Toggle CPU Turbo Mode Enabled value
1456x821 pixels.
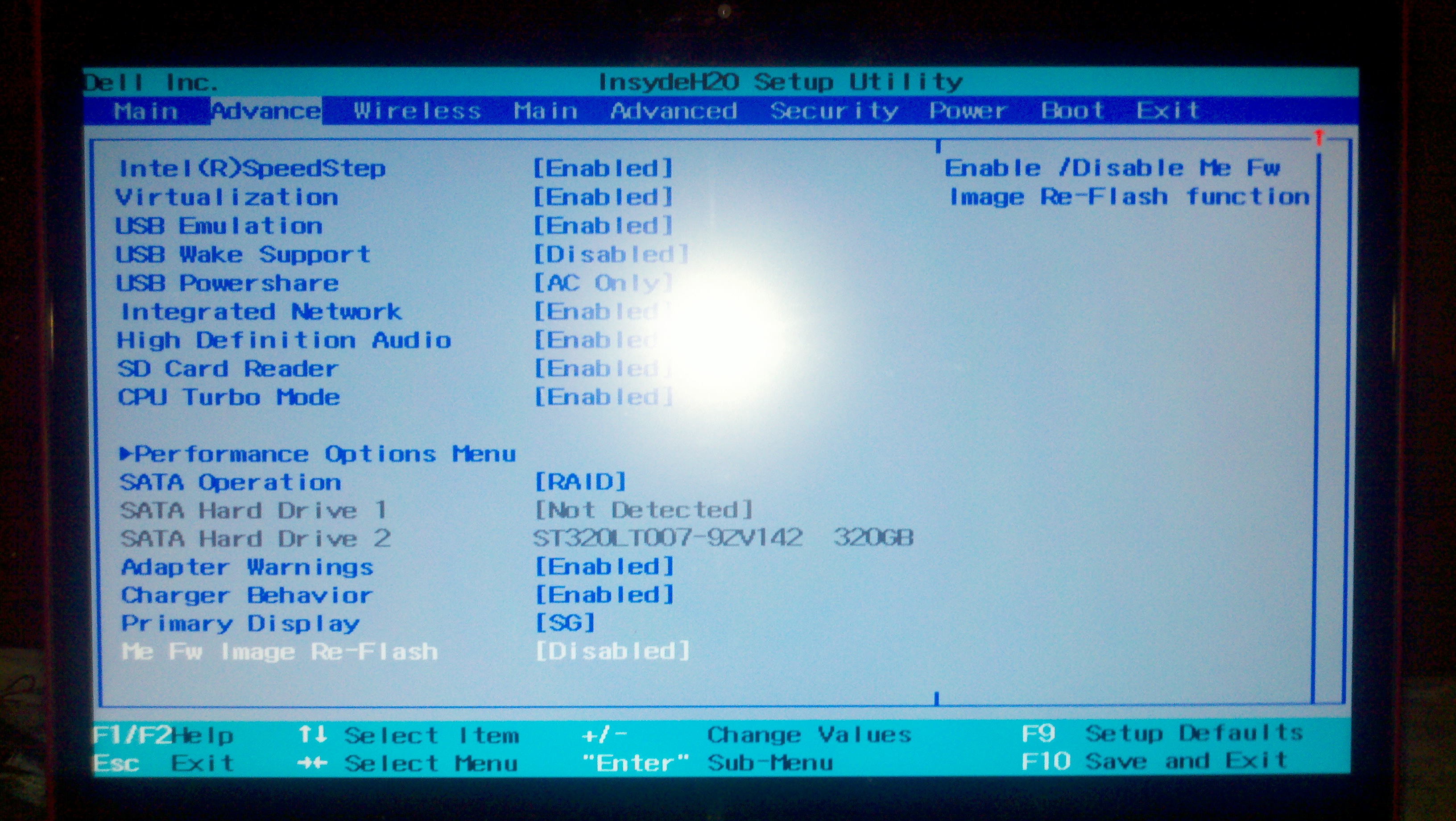click(x=603, y=397)
